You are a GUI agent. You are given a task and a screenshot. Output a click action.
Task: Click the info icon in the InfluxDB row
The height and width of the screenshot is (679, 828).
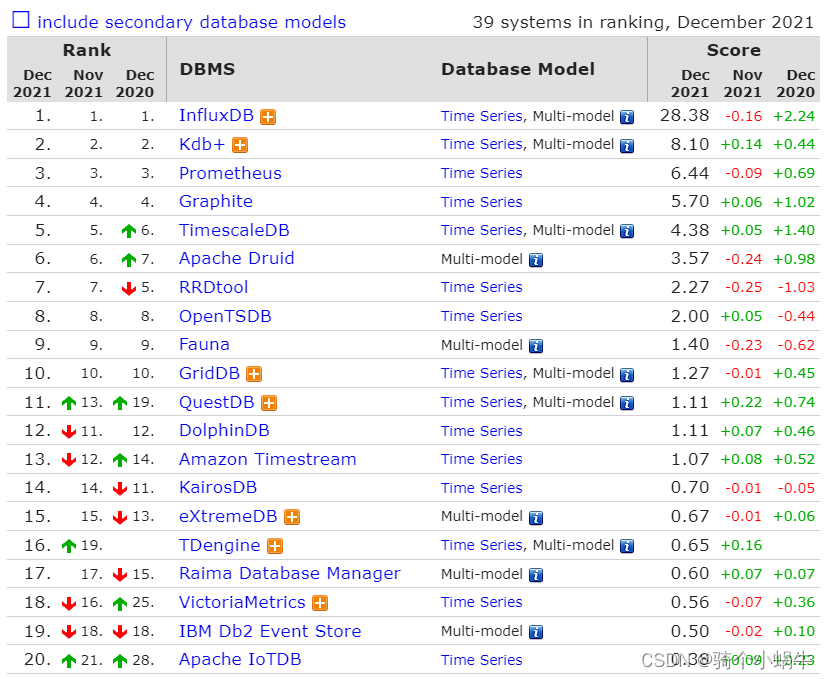pos(627,117)
